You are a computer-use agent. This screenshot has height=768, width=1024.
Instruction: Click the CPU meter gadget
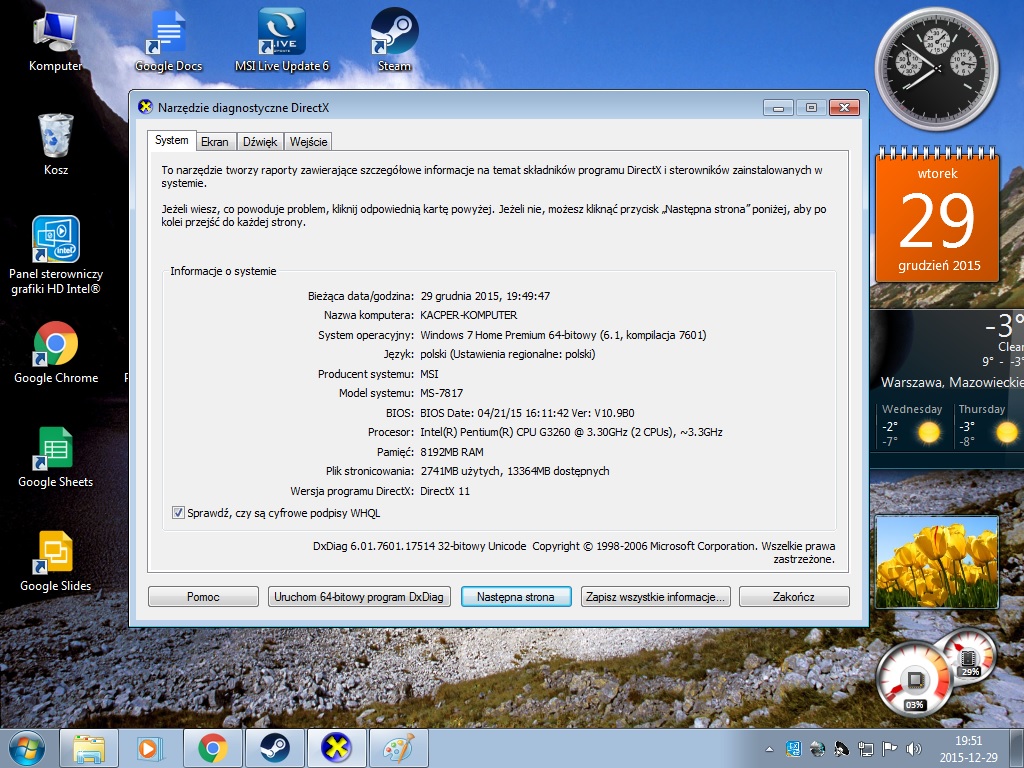click(914, 679)
